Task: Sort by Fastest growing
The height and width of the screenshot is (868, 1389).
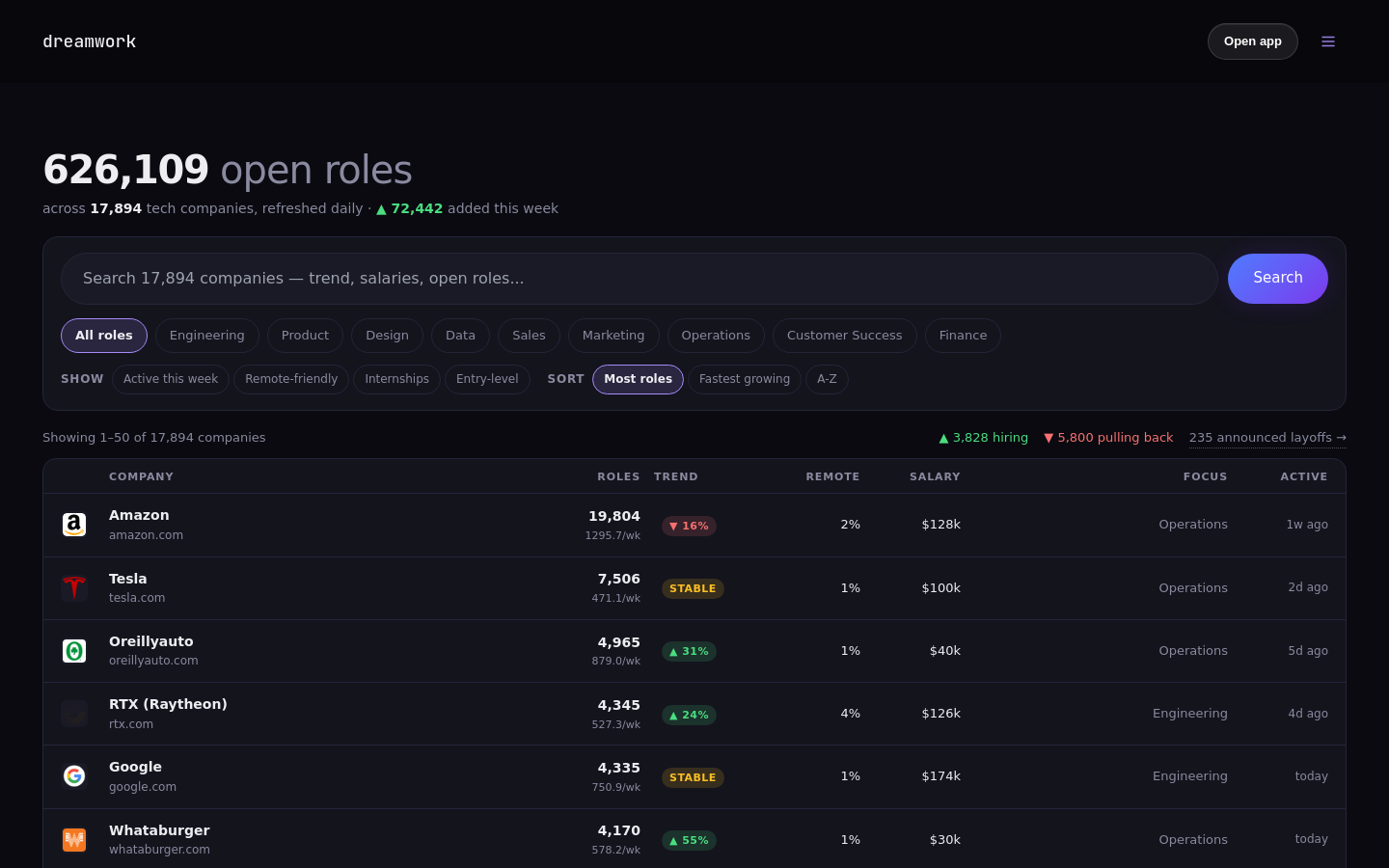Action: coord(745,379)
